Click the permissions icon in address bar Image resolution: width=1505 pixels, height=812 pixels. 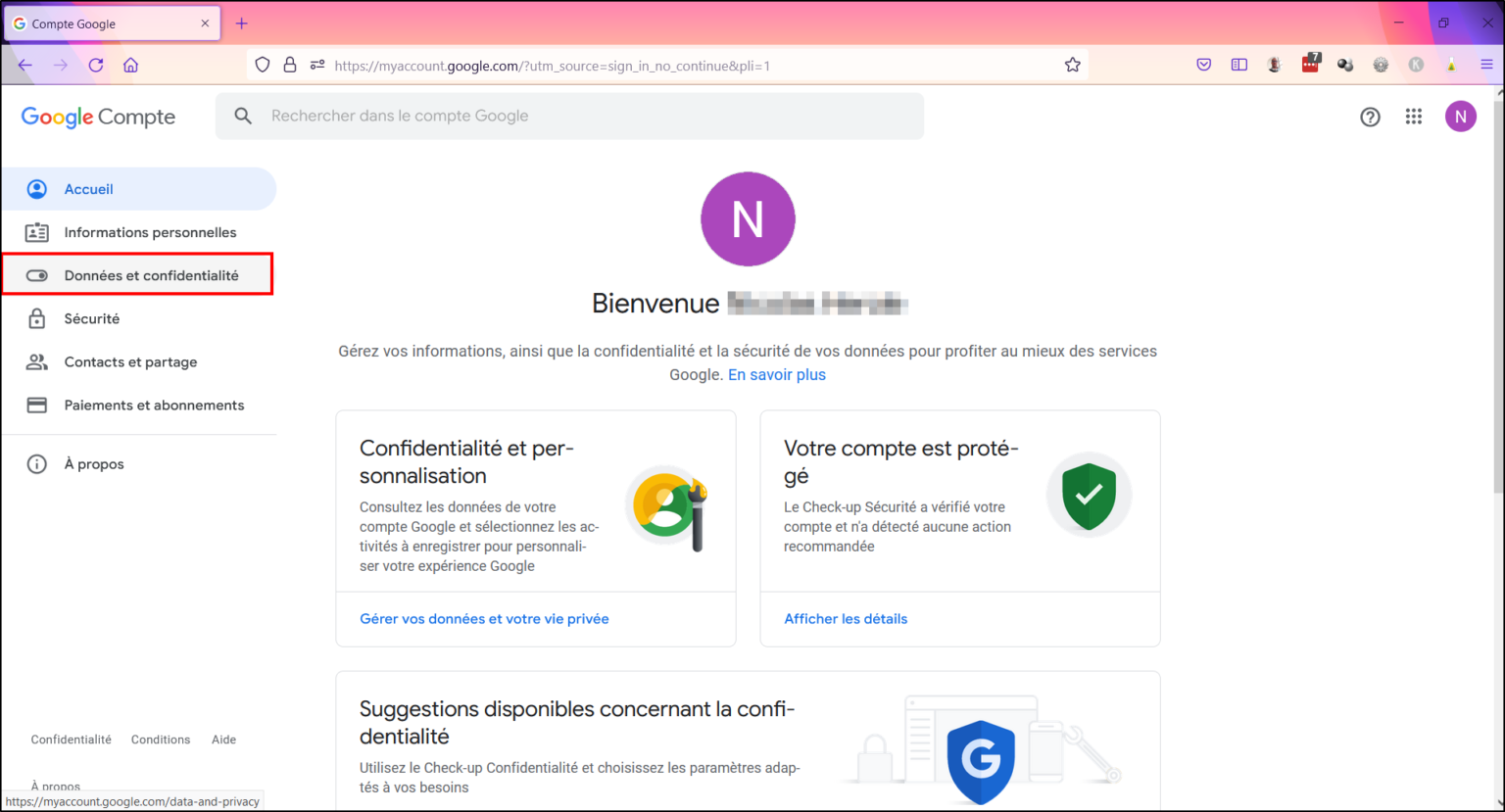tap(317, 65)
